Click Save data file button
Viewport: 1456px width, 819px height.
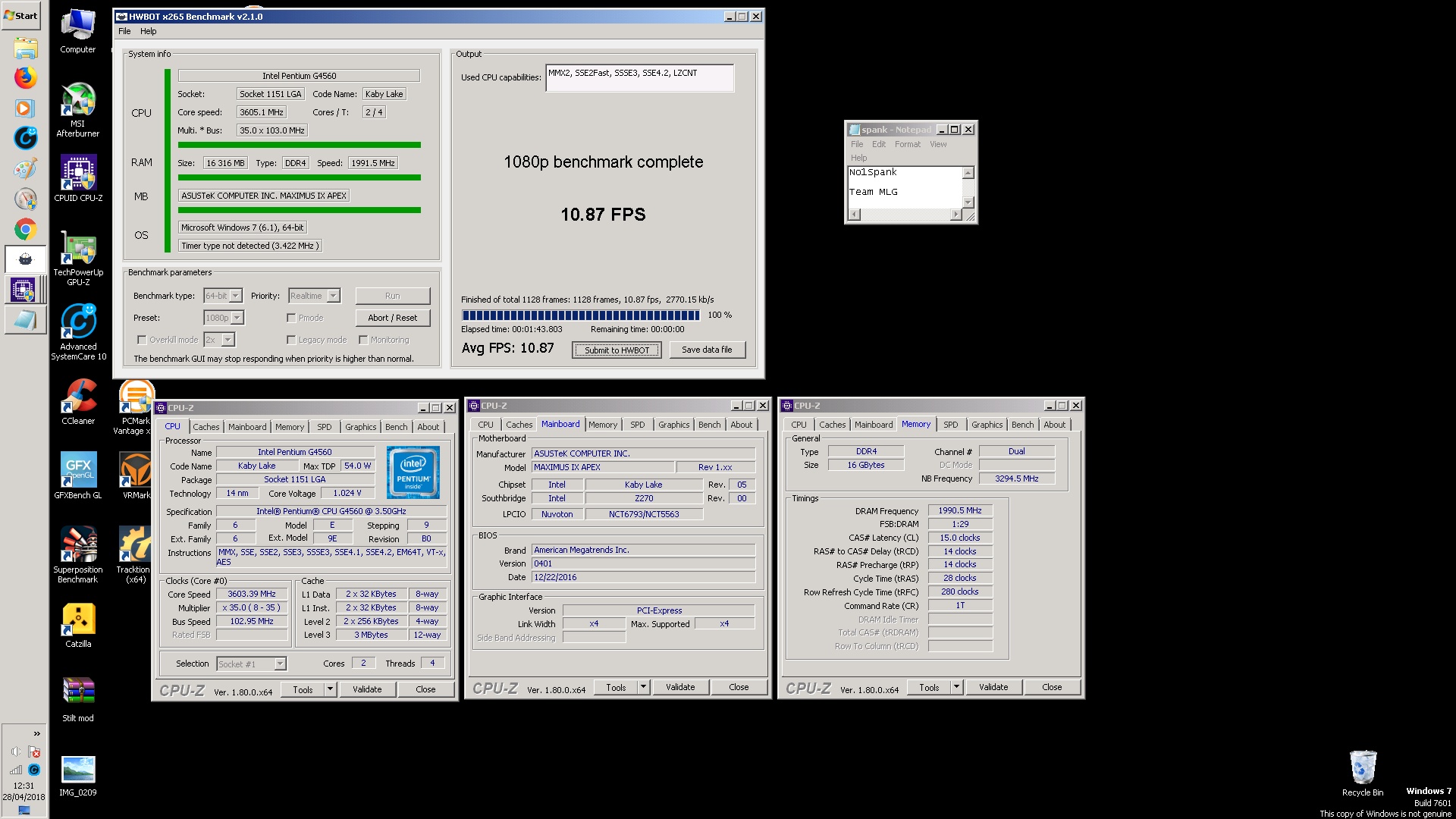pyautogui.click(x=707, y=350)
